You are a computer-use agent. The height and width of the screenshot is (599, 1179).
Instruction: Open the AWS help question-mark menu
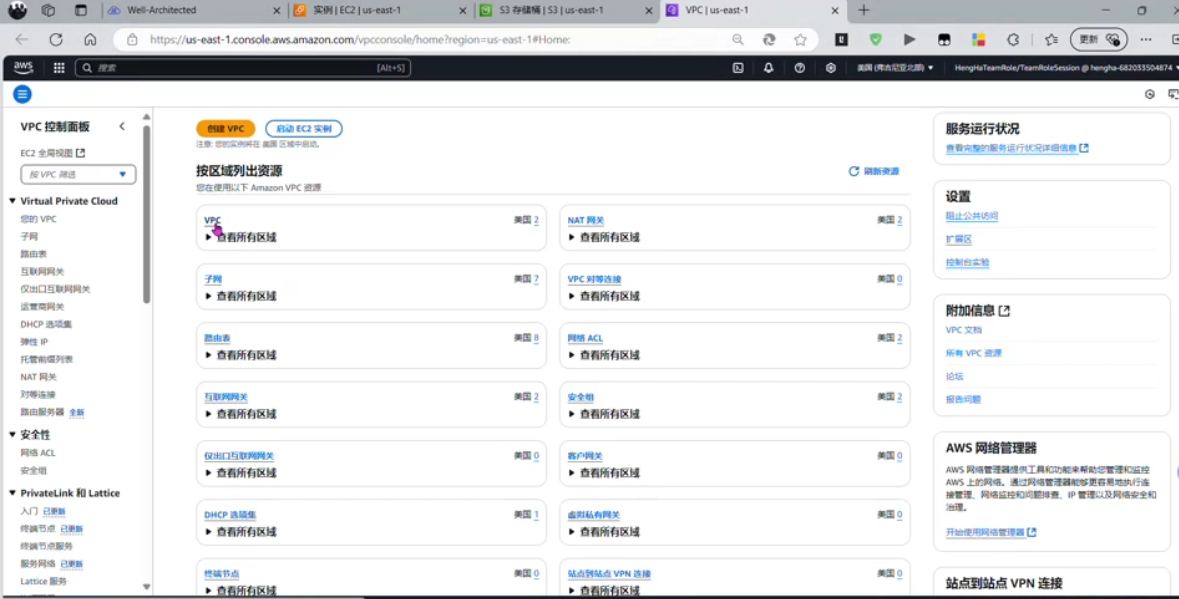pyautogui.click(x=799, y=68)
